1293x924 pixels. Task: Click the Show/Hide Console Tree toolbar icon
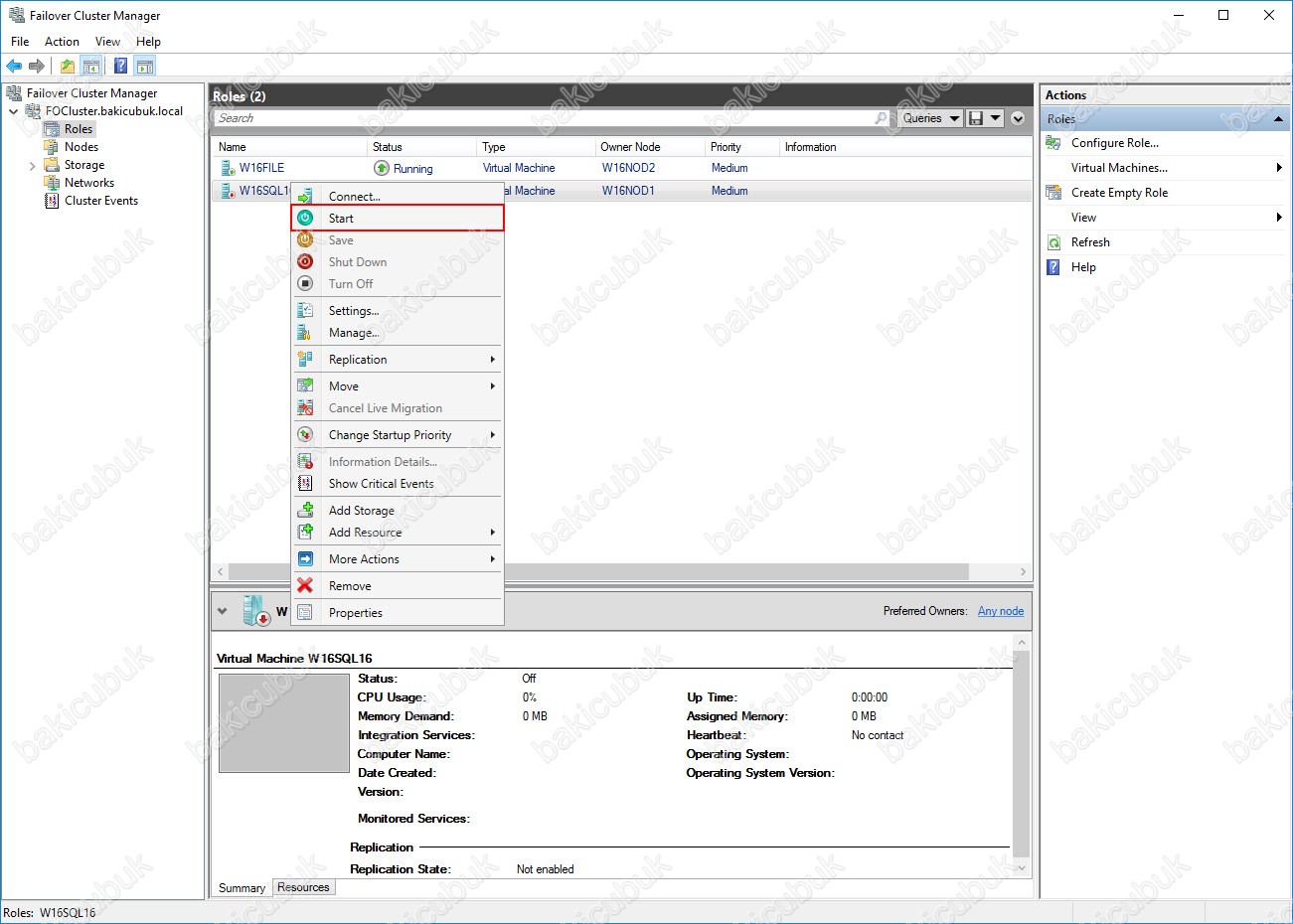90,66
